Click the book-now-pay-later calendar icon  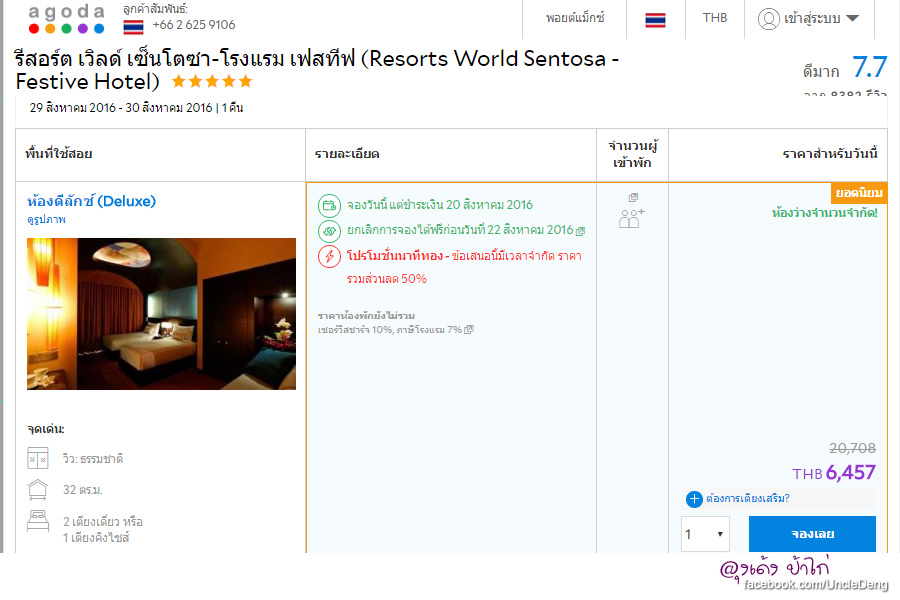coord(329,206)
